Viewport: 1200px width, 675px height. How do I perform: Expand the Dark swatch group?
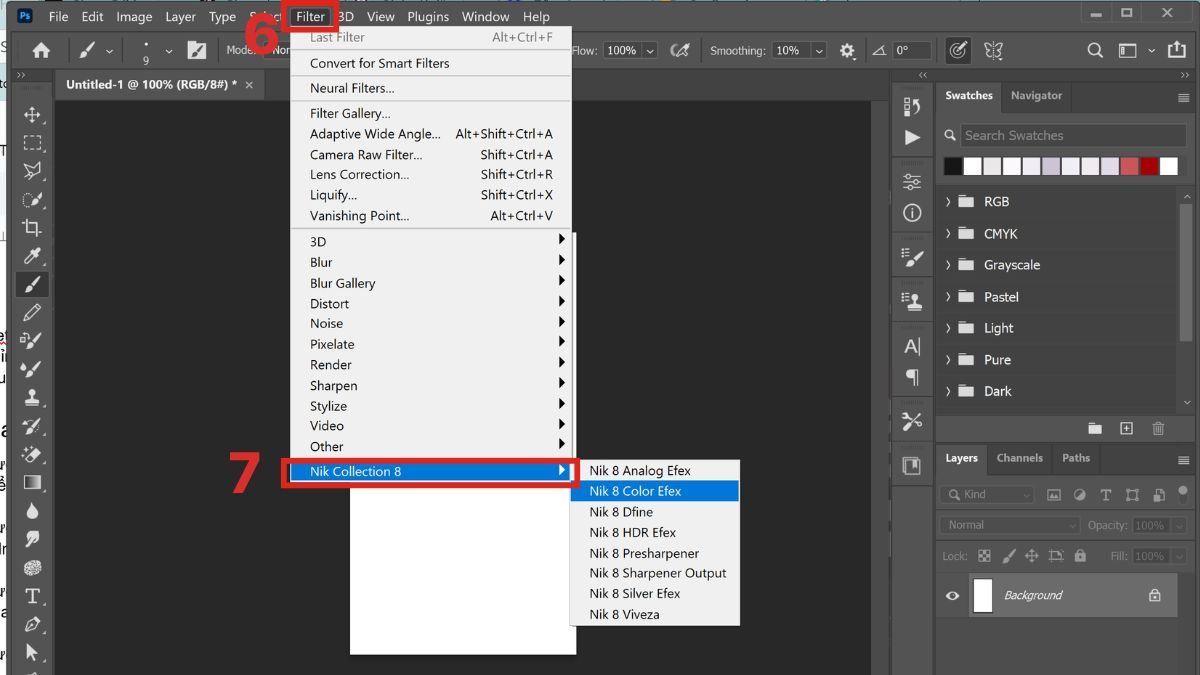pos(948,391)
